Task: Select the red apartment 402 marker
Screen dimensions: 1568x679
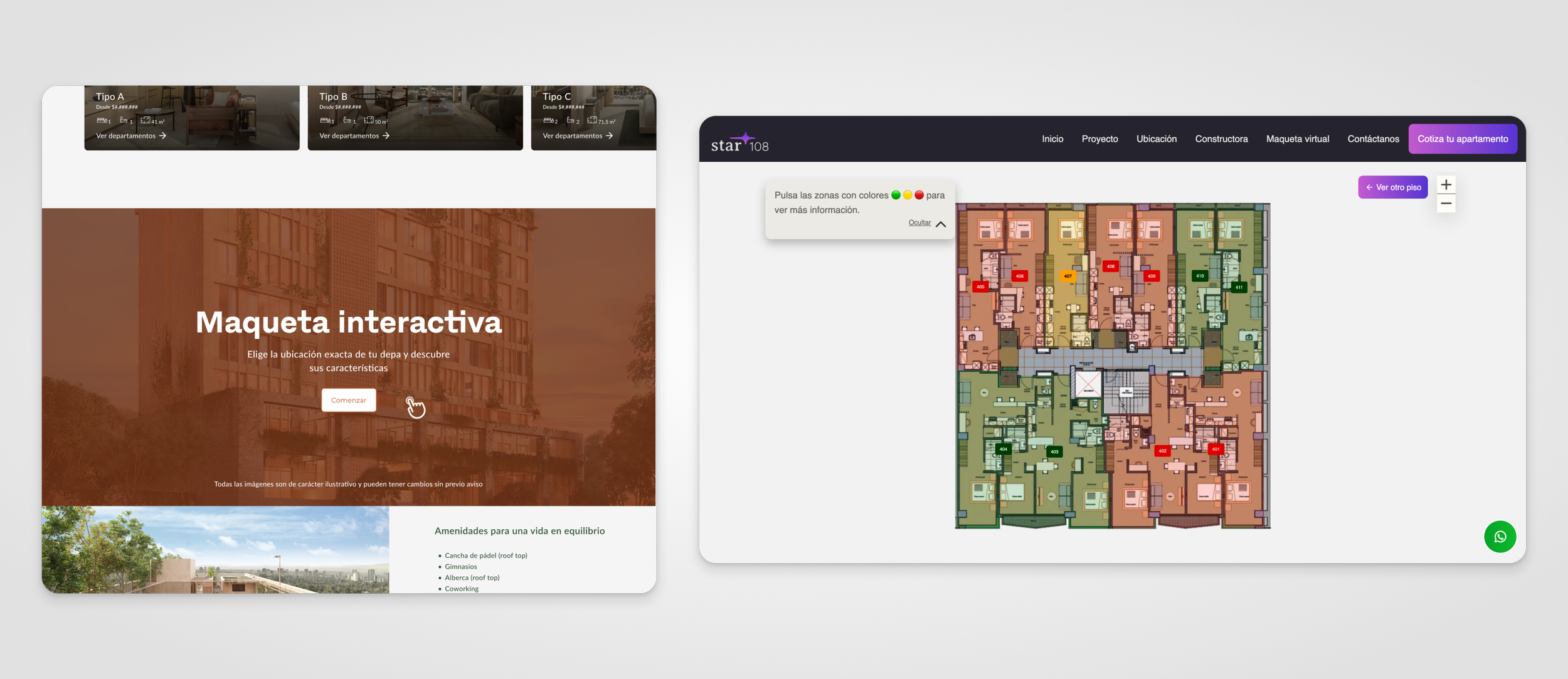Action: click(1162, 451)
